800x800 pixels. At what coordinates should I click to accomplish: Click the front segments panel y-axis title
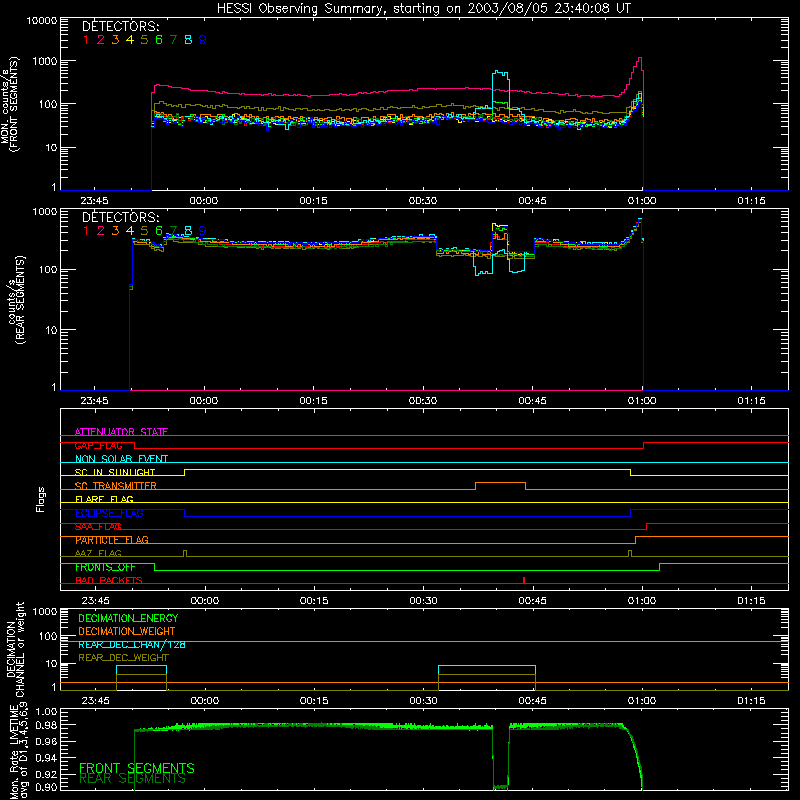[9, 104]
